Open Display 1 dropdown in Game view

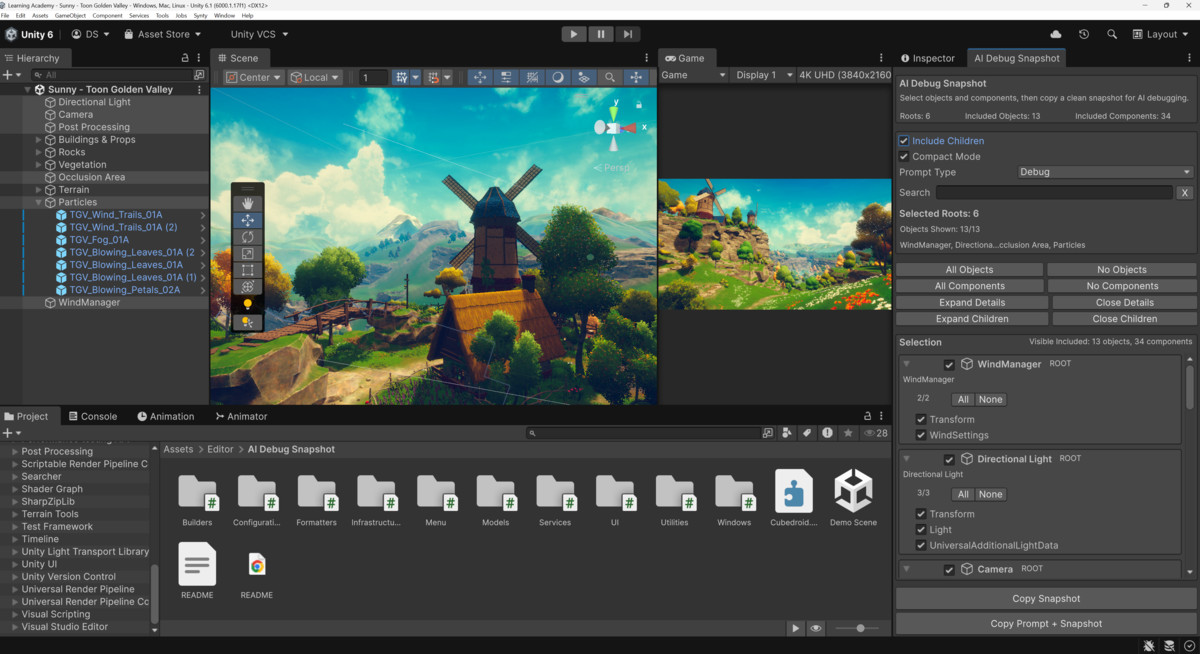[x=763, y=75]
